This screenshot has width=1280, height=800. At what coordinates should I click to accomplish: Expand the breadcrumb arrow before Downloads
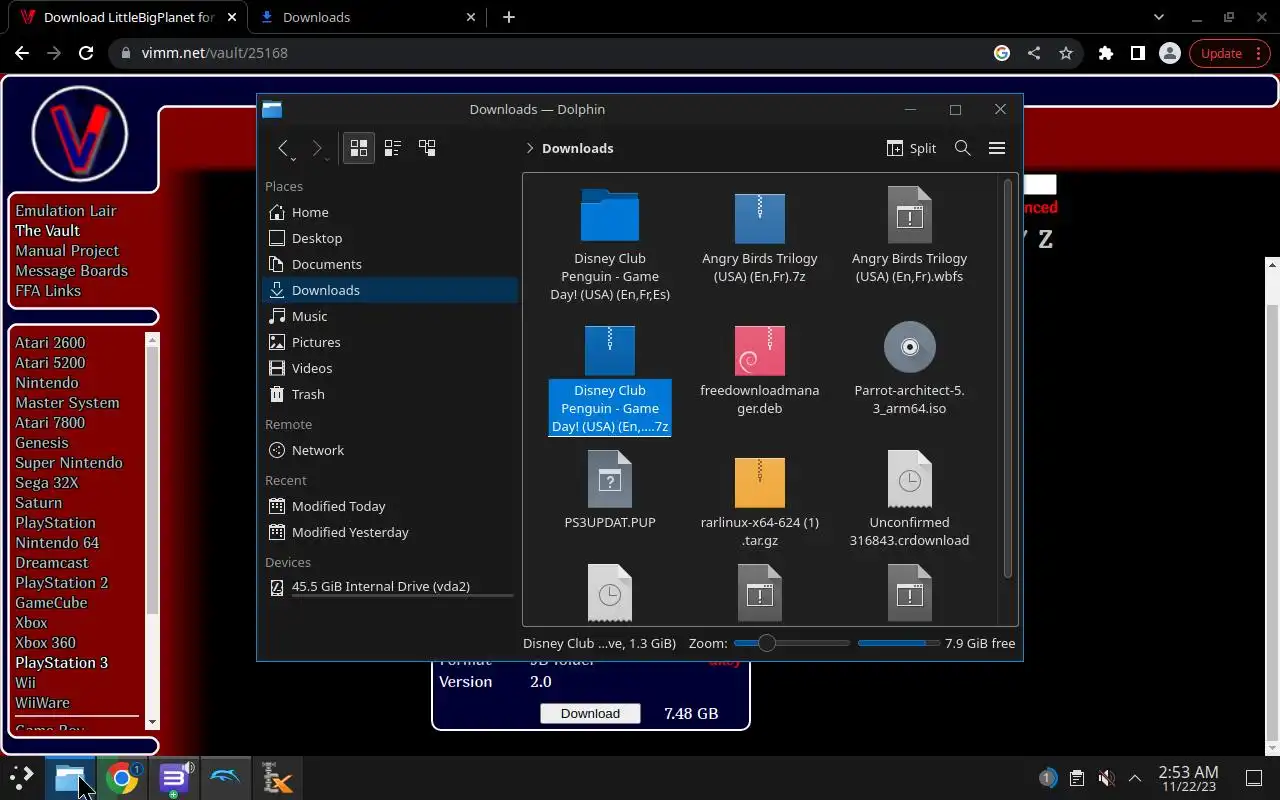(529, 148)
